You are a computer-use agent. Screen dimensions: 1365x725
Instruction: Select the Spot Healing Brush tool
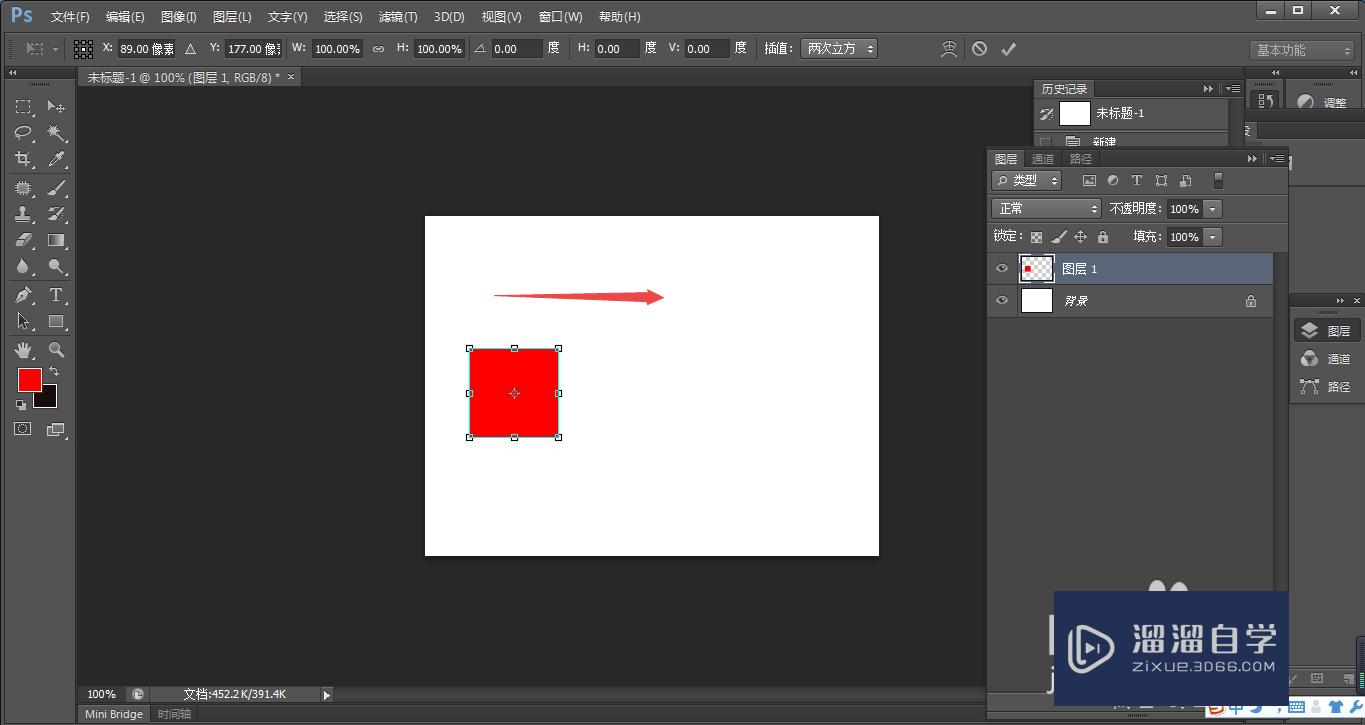23,188
